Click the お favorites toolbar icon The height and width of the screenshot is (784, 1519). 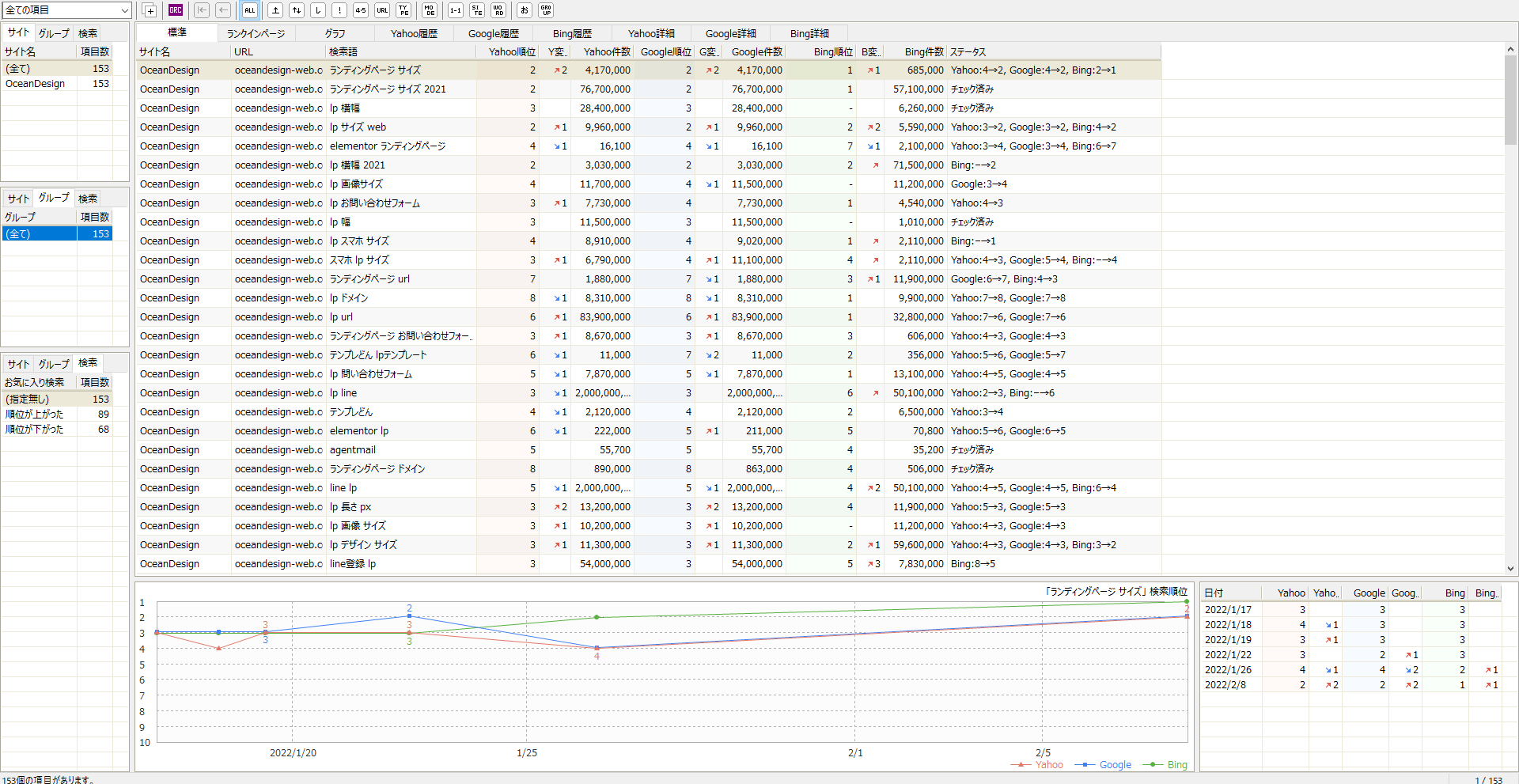point(525,10)
